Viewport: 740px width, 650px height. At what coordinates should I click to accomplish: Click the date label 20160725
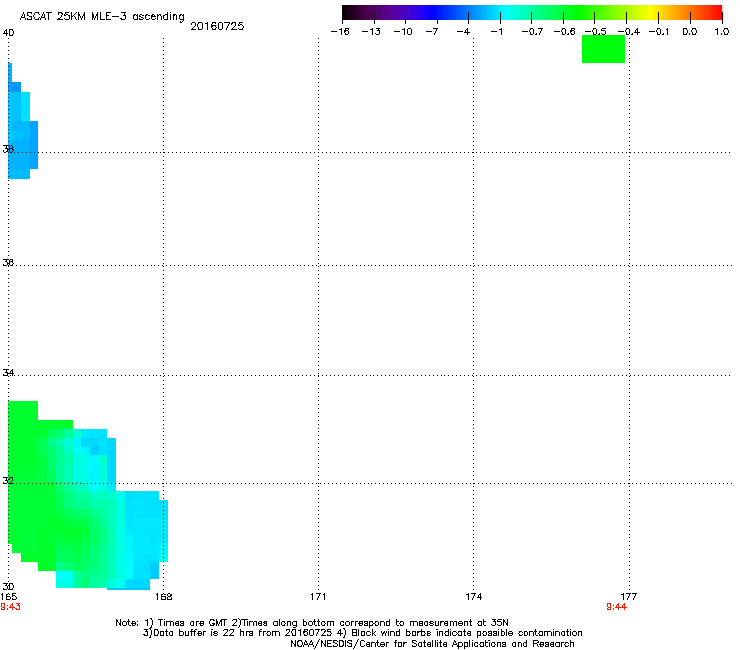[217, 26]
